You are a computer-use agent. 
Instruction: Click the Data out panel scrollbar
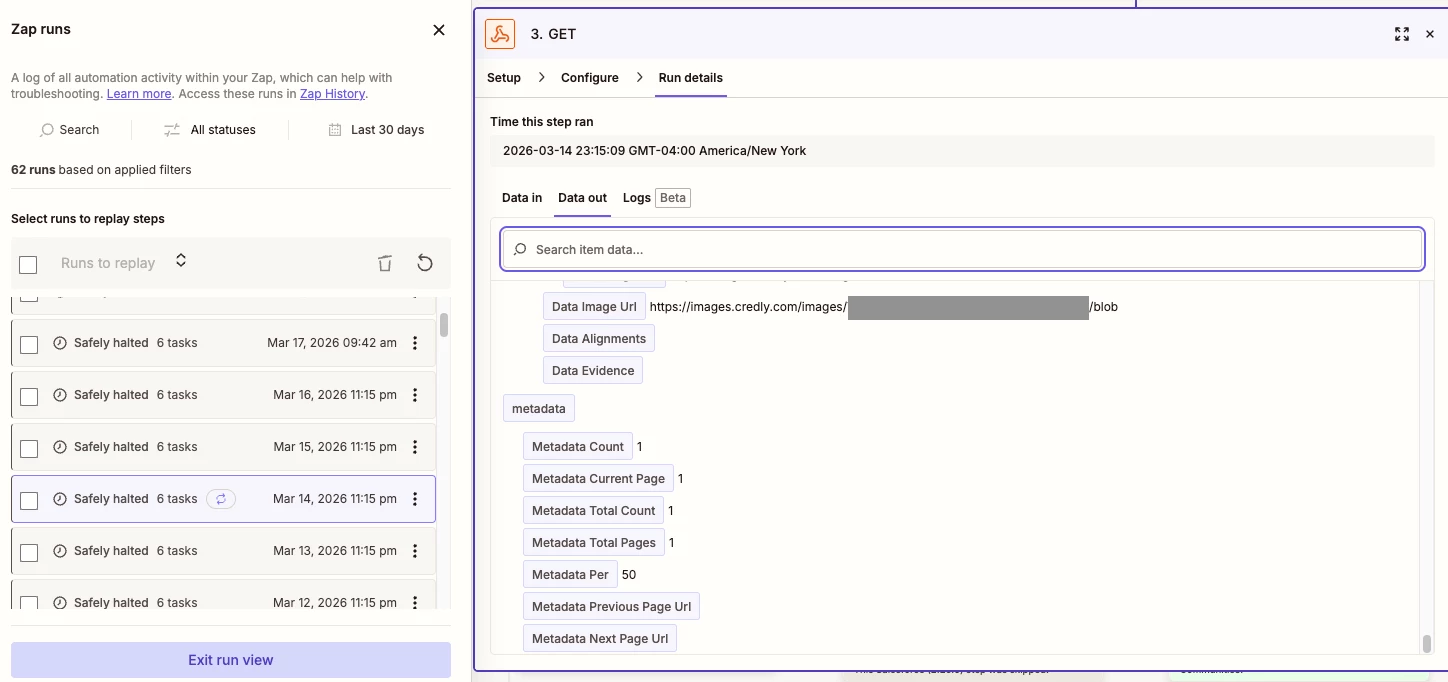pos(1427,643)
